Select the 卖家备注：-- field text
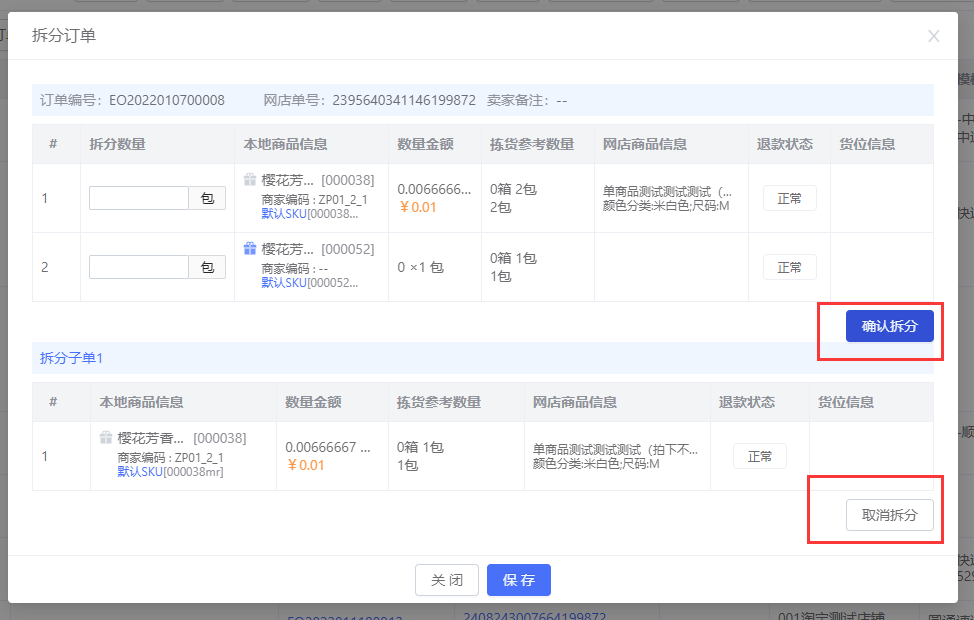Image resolution: width=974 pixels, height=620 pixels. pyautogui.click(x=527, y=100)
